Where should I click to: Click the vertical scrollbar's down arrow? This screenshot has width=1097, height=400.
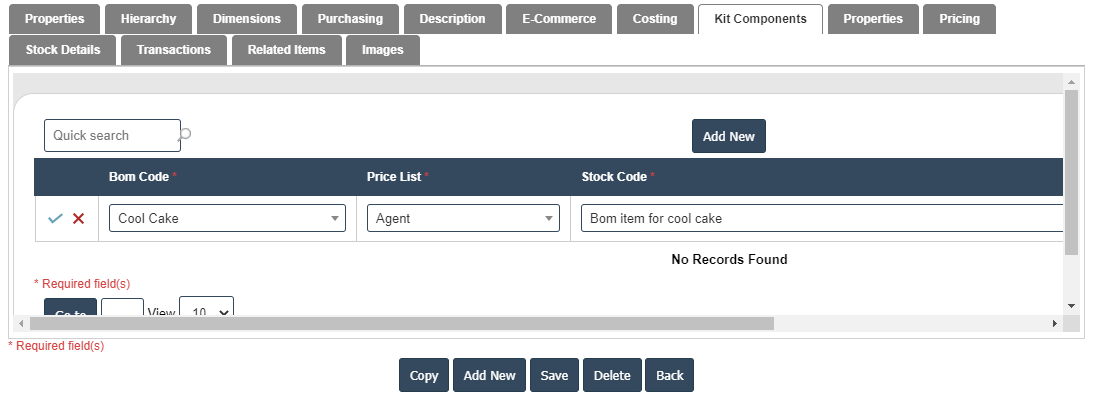click(1071, 305)
